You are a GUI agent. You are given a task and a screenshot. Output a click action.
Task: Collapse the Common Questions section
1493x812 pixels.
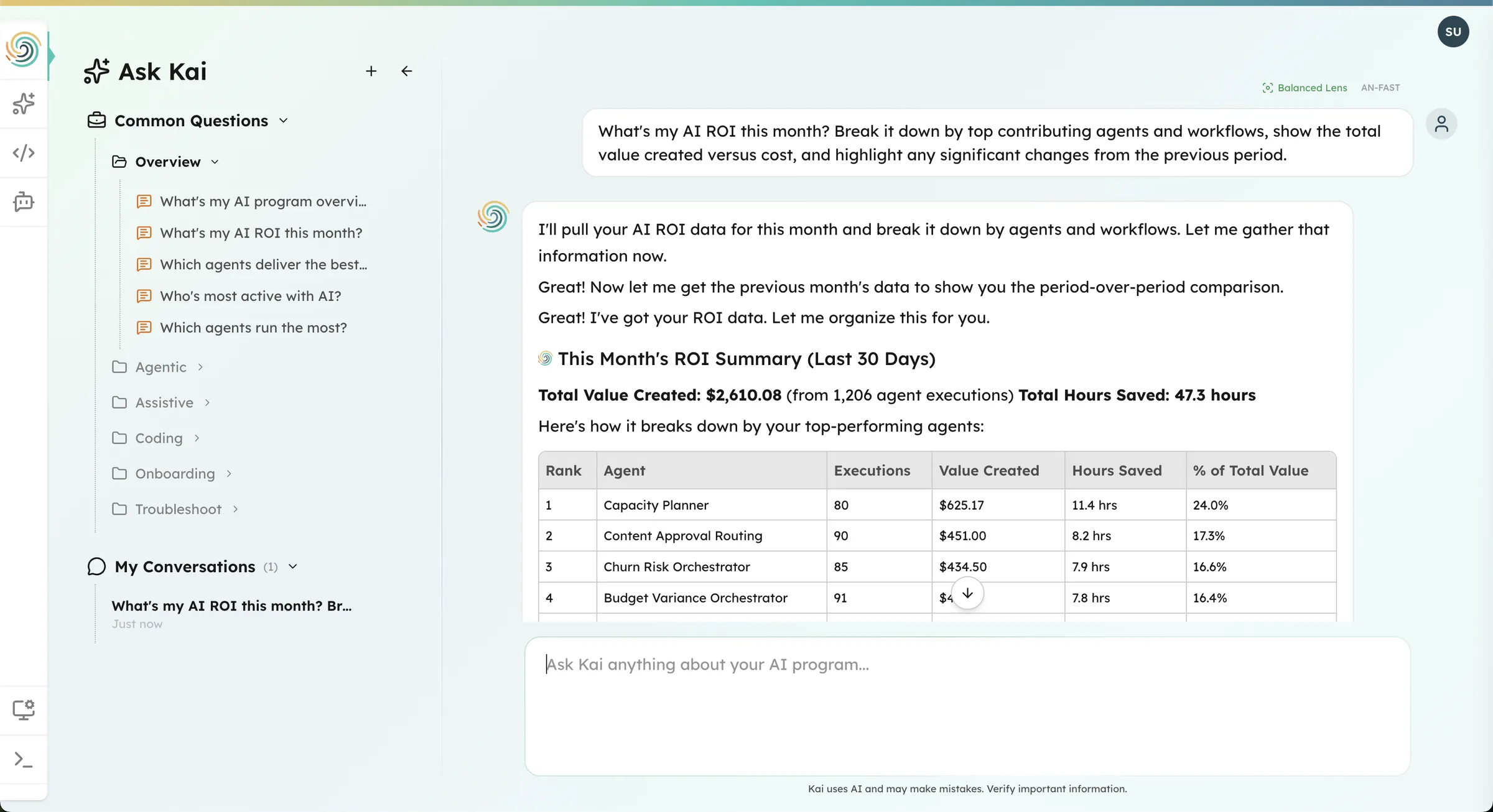coord(284,121)
